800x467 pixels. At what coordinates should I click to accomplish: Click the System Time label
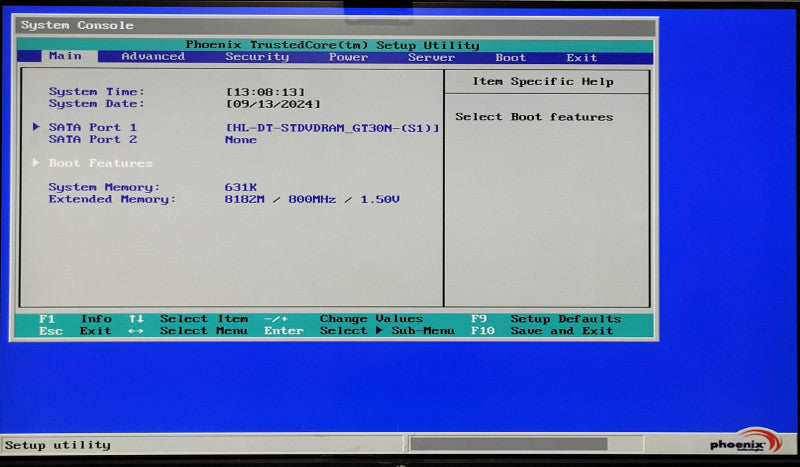point(97,91)
